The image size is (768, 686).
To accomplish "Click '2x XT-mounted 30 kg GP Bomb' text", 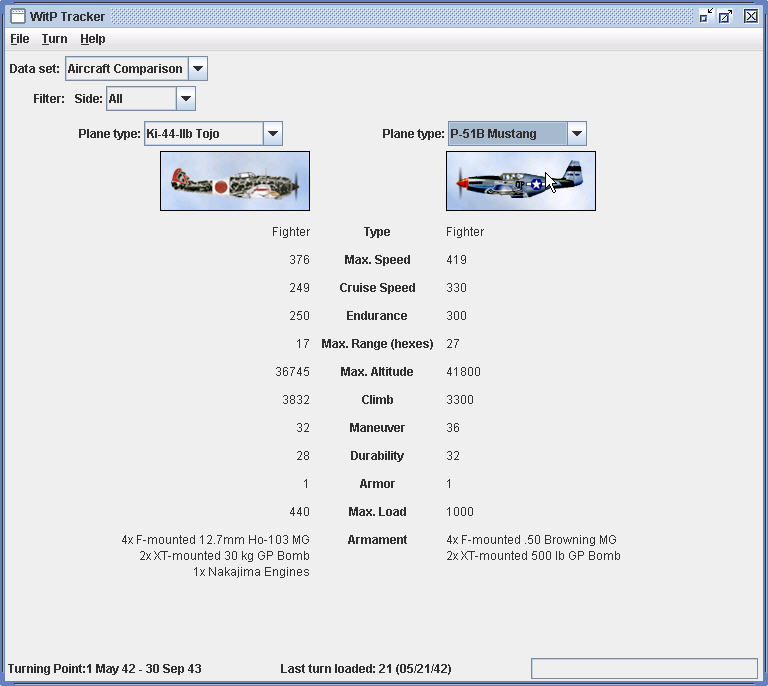I will click(224, 556).
